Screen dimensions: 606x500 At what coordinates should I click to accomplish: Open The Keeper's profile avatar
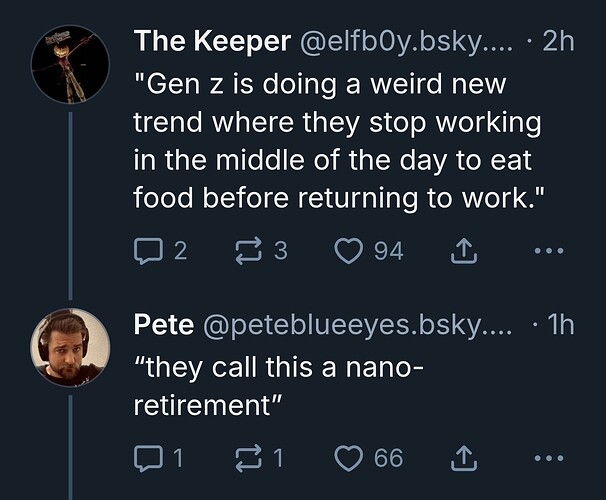70,64
